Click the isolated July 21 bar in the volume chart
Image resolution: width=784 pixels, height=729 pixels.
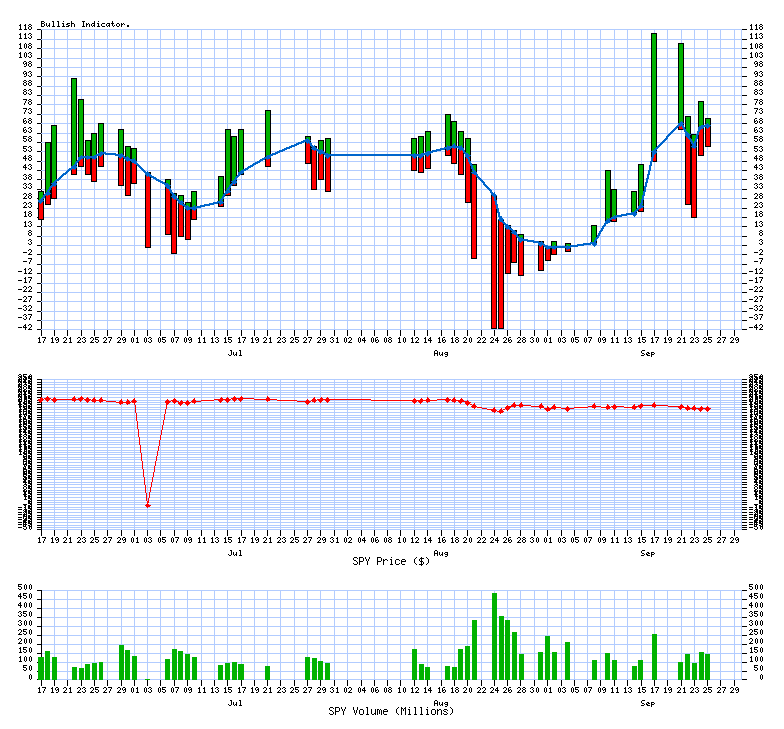268,671
